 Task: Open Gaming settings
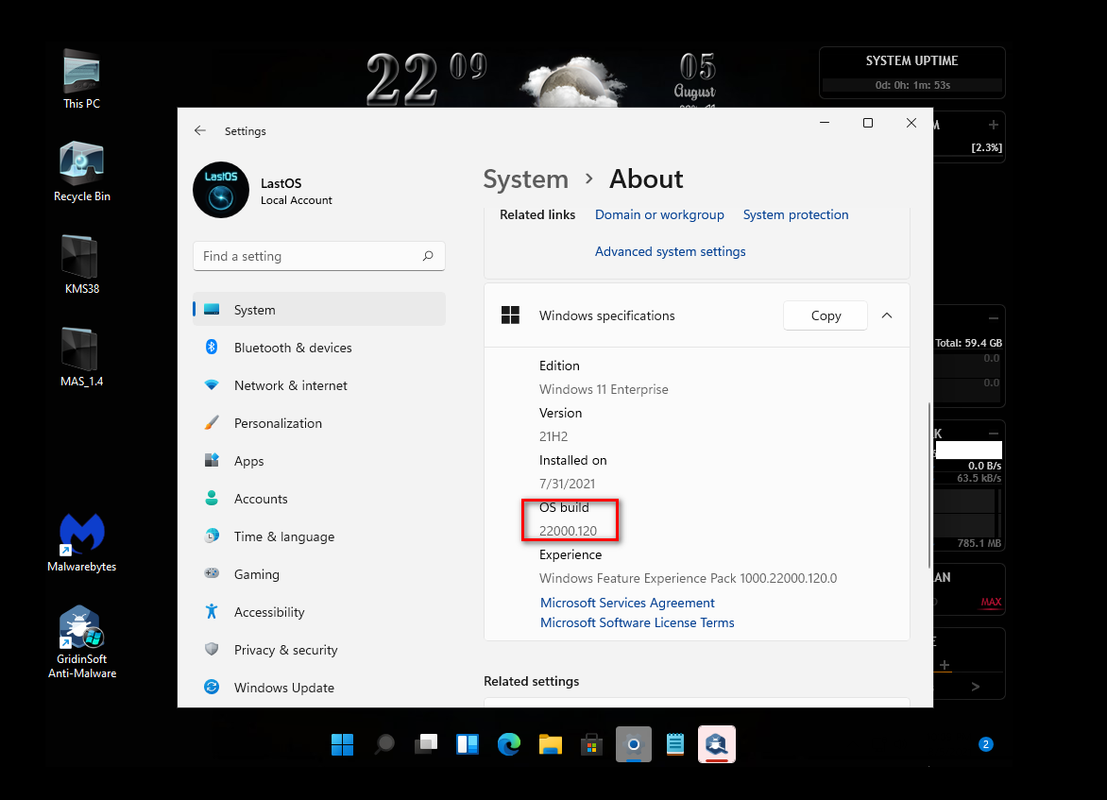(319, 574)
